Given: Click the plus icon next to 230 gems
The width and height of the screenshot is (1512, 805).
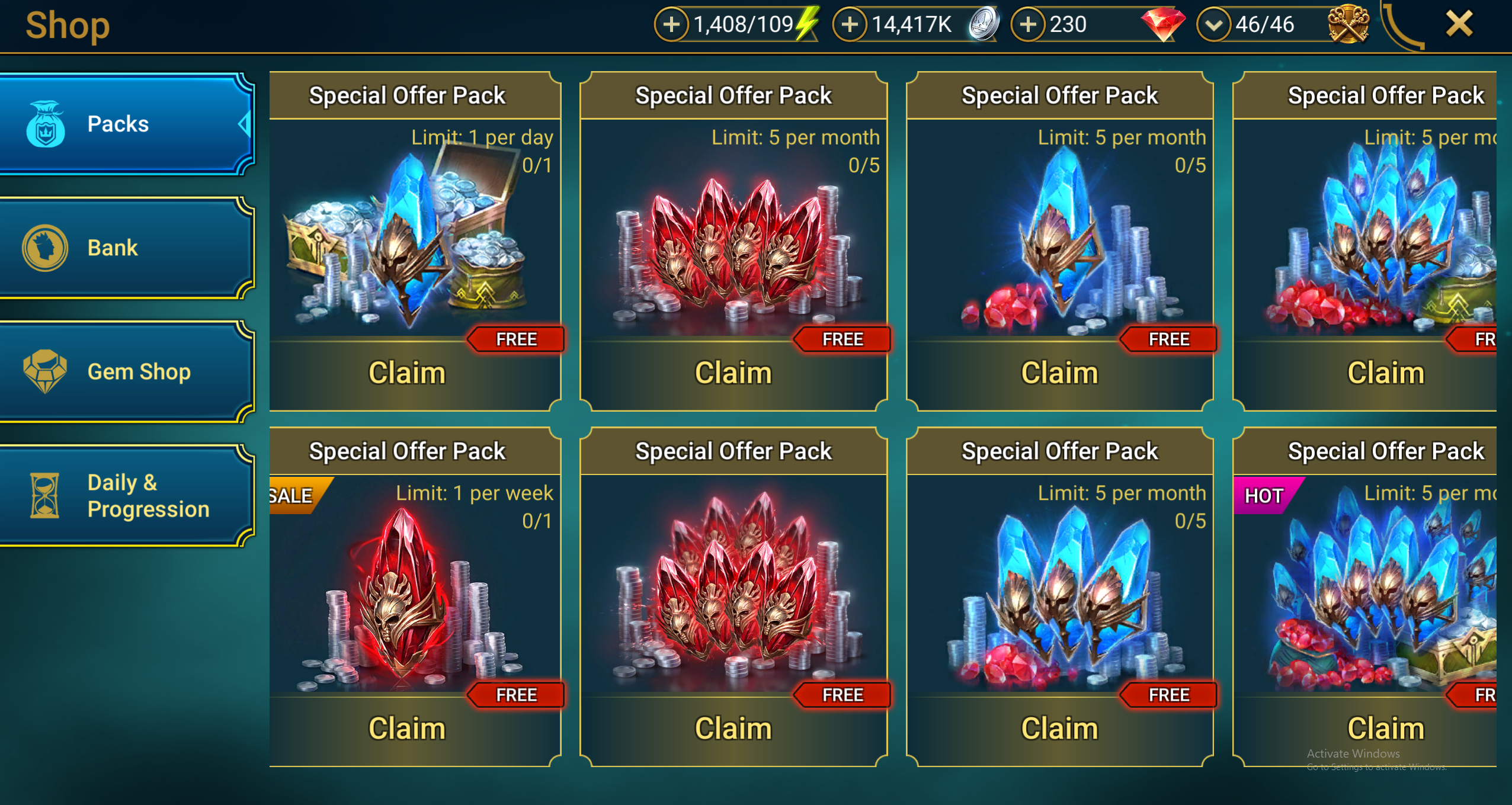Looking at the screenshot, I should [x=1028, y=25].
